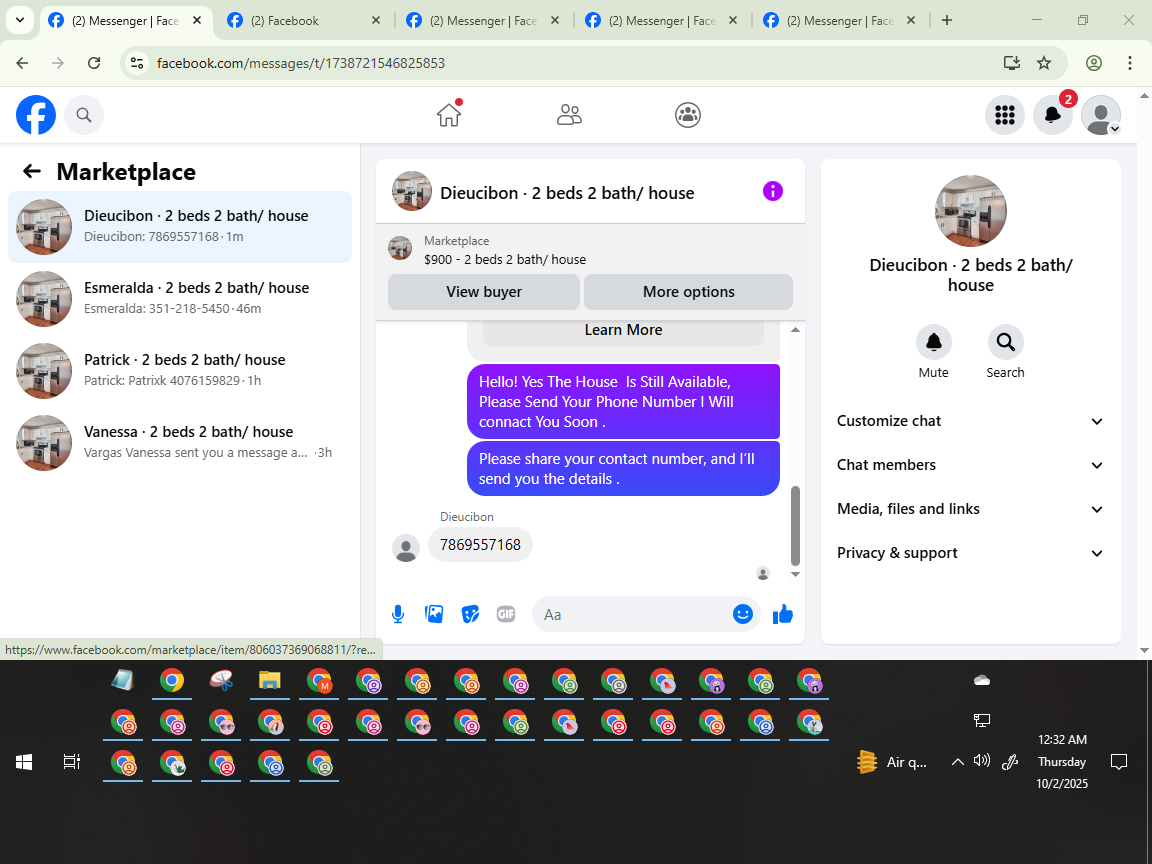Open Task View on the taskbar

tap(71, 762)
